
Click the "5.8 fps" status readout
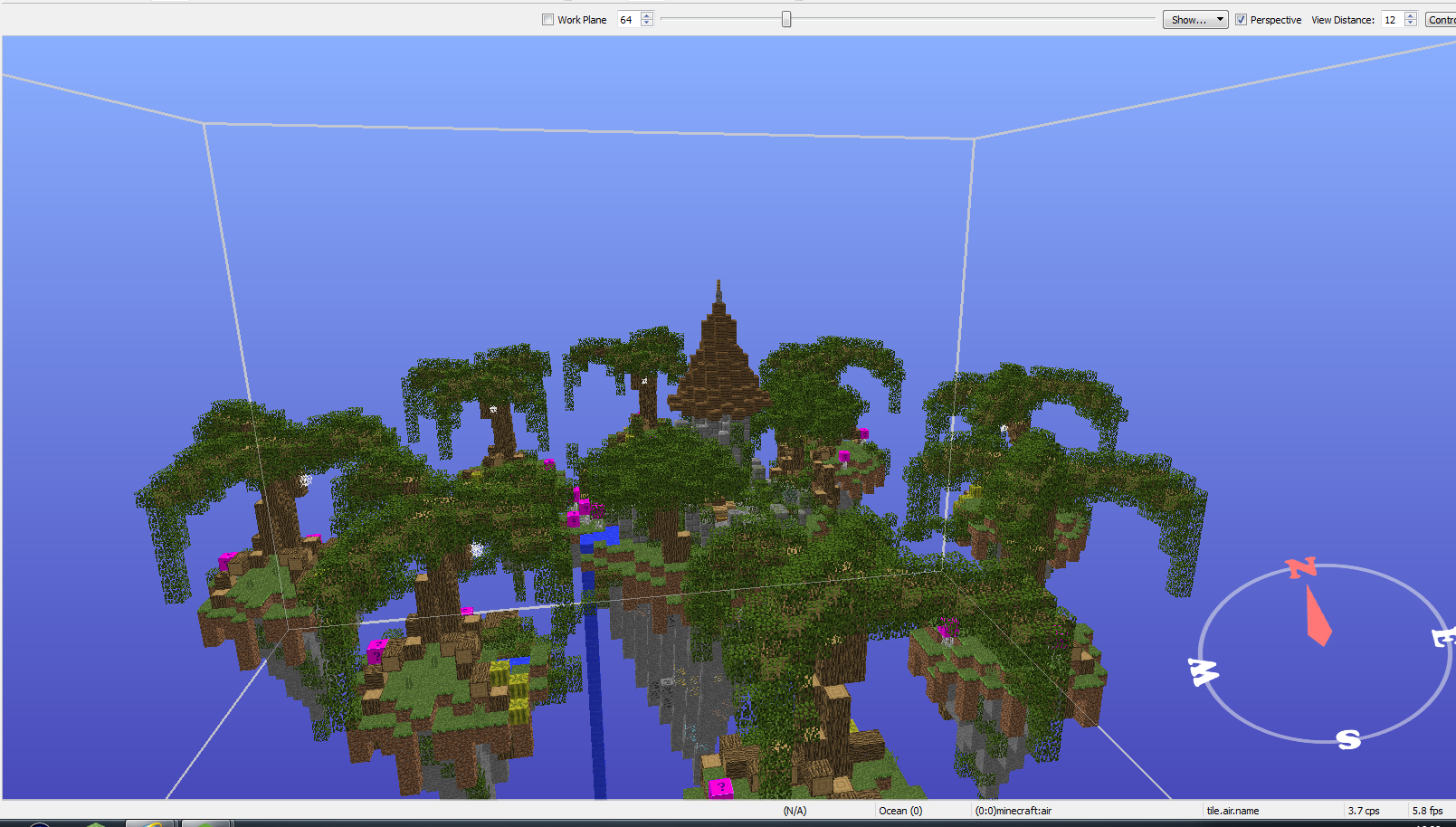(1427, 811)
